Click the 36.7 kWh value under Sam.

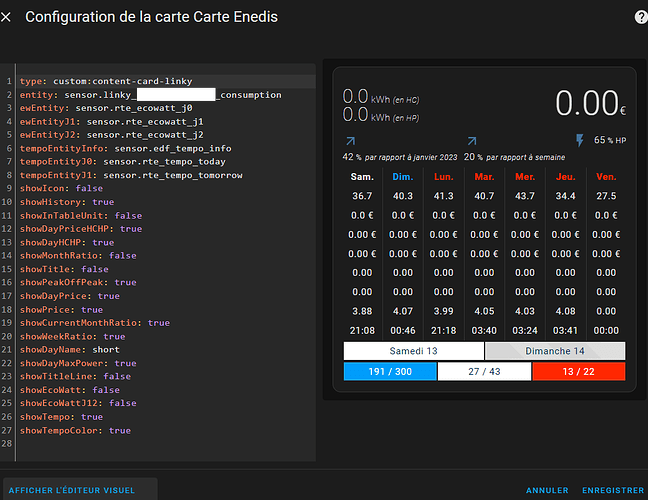point(362,196)
